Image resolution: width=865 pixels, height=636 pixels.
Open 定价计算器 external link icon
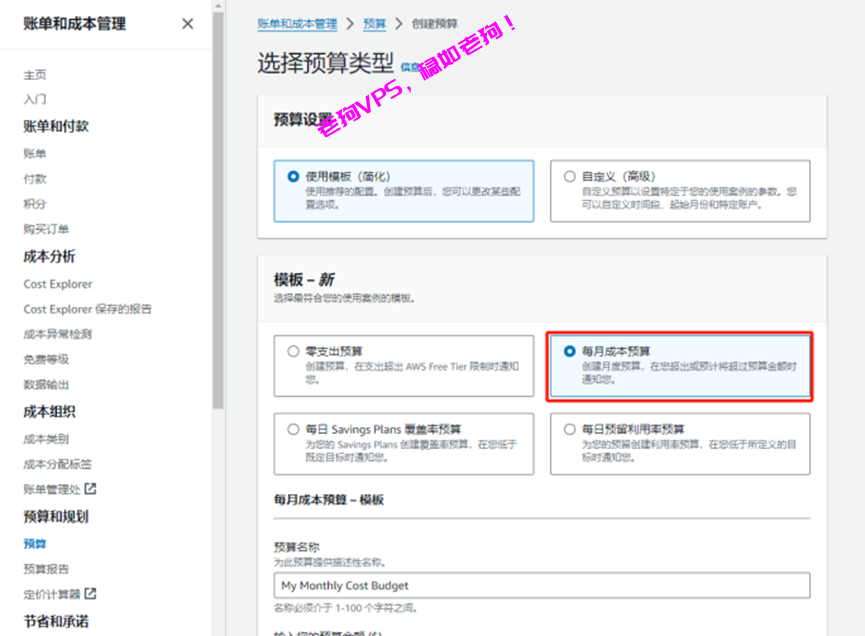(90, 594)
